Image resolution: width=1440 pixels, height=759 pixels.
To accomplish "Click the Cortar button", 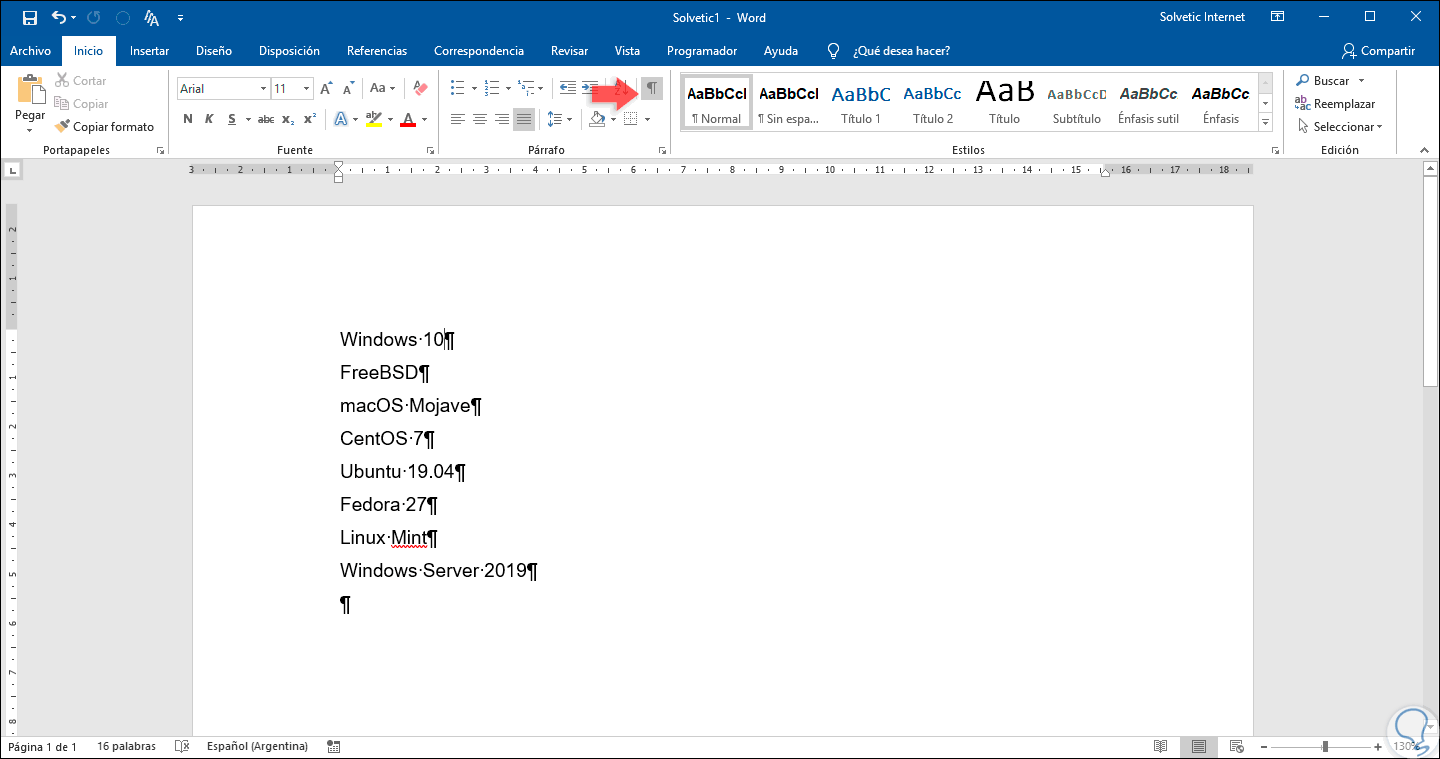I will tap(81, 81).
